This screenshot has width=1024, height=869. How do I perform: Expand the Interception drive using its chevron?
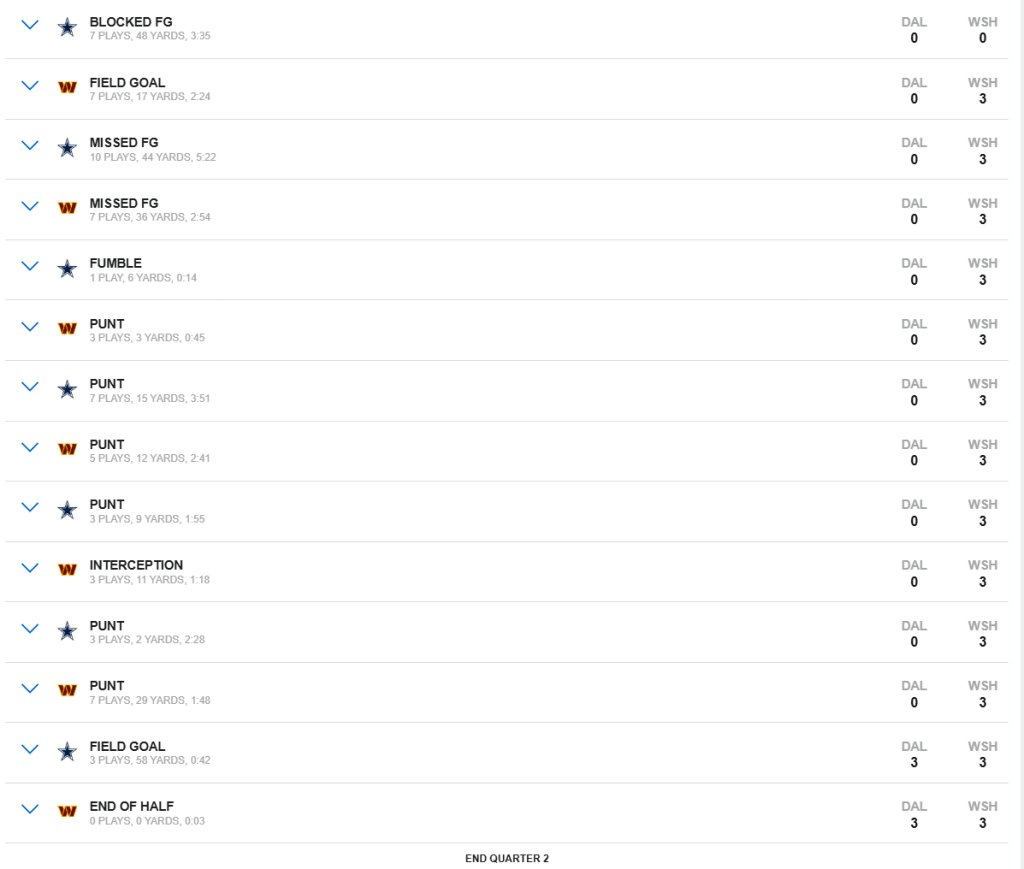click(x=30, y=568)
